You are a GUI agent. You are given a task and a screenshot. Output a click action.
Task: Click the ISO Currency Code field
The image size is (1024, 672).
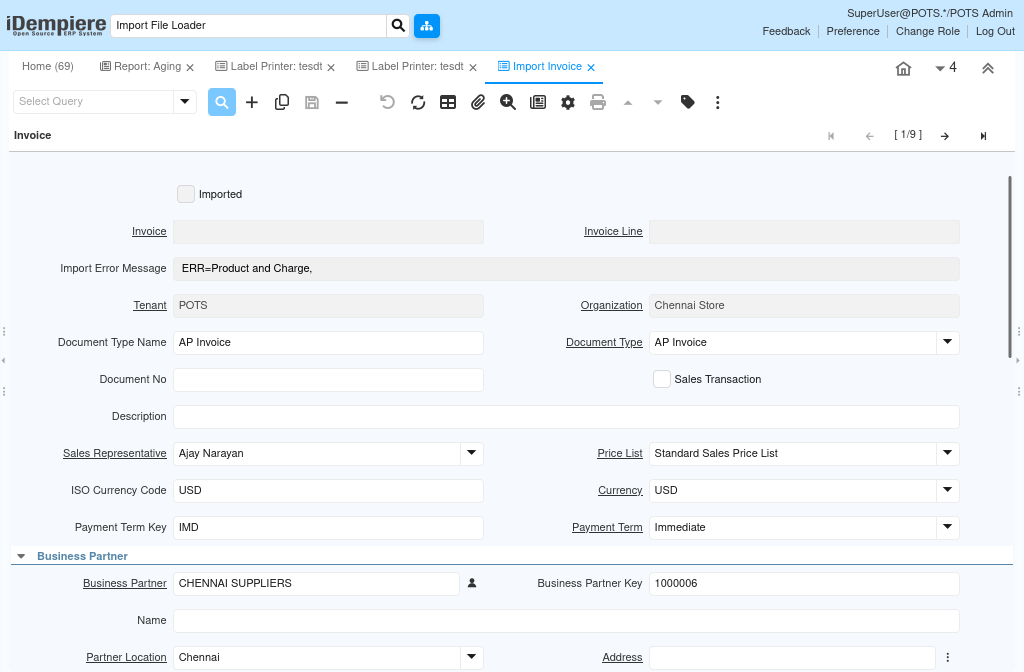pos(328,490)
